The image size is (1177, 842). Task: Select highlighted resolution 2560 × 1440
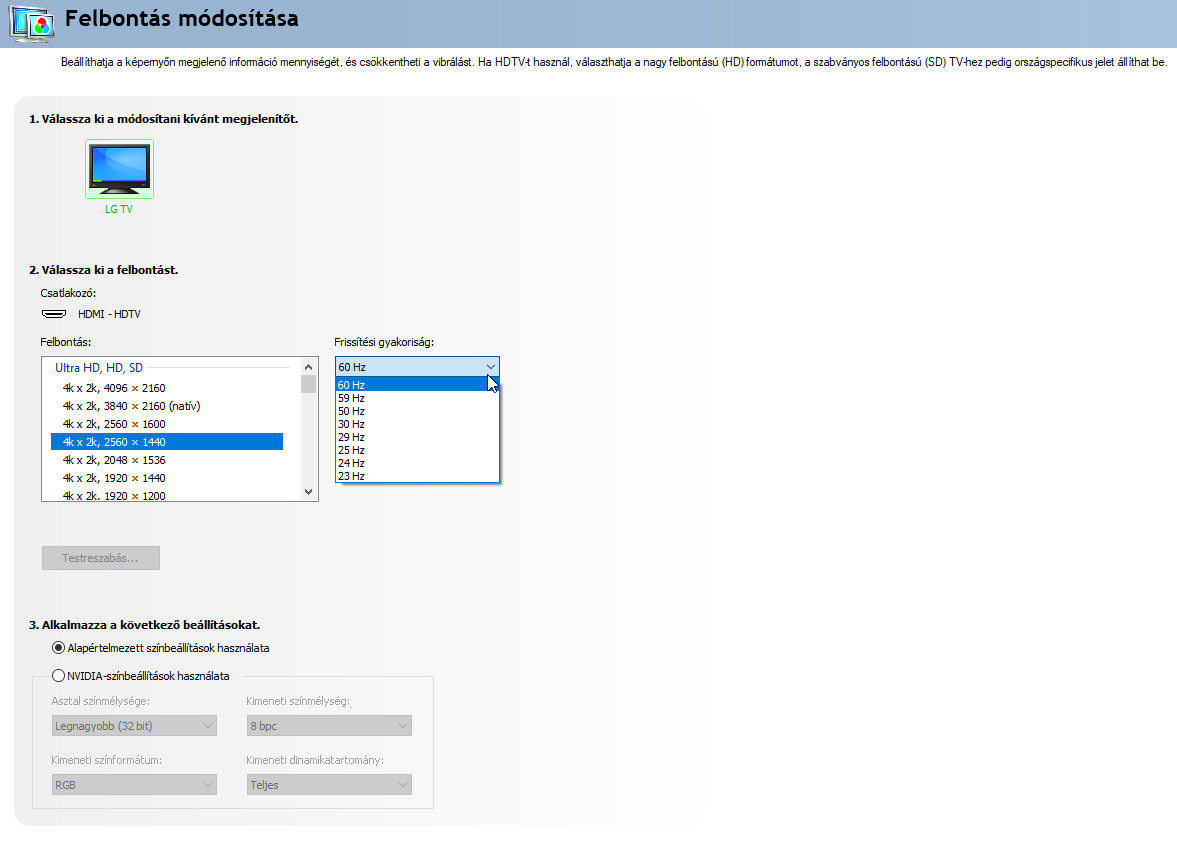pos(167,442)
